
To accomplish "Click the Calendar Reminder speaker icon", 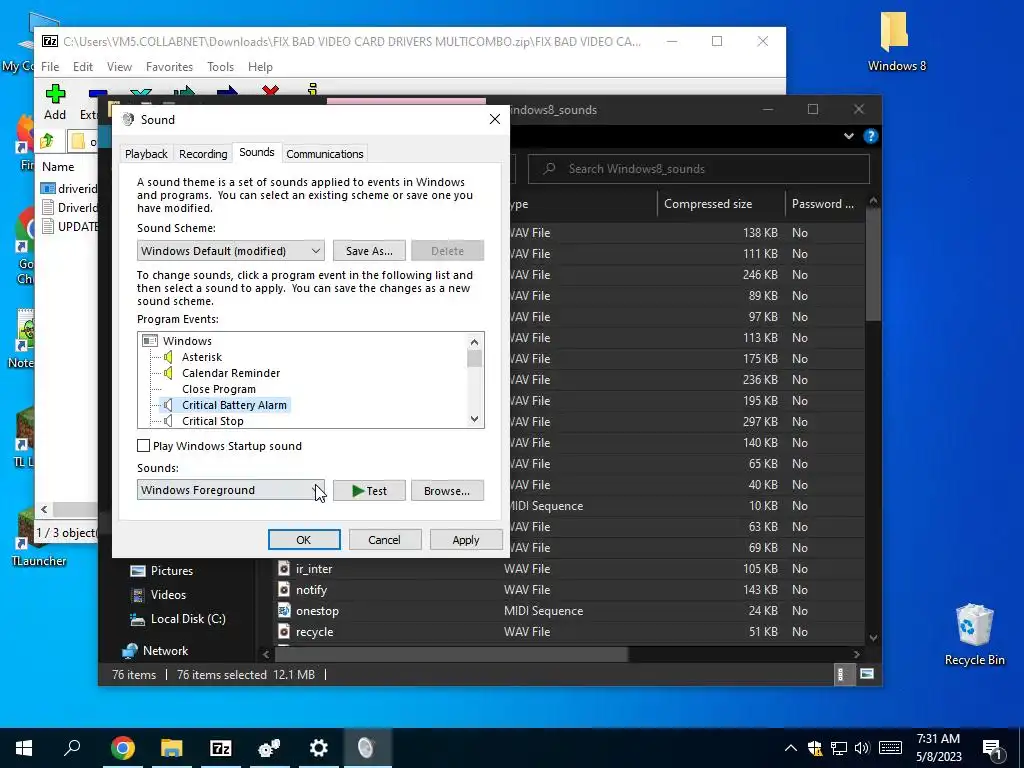I will (x=168, y=373).
